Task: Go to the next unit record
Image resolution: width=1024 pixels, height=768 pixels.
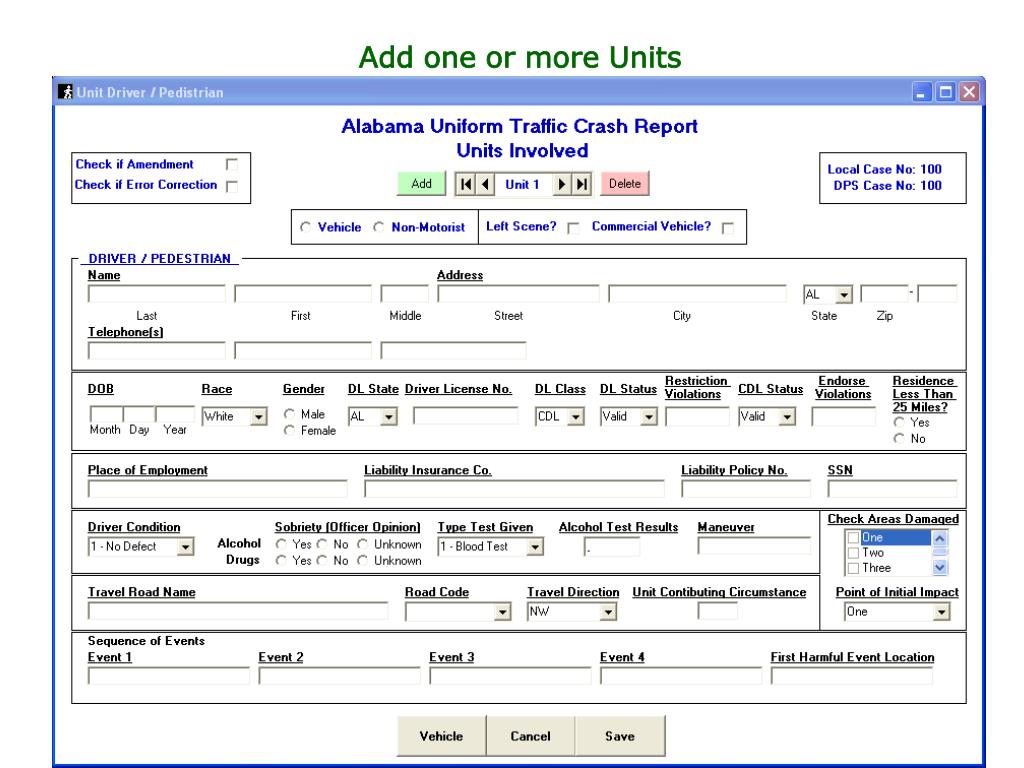Action: pyautogui.click(x=561, y=184)
